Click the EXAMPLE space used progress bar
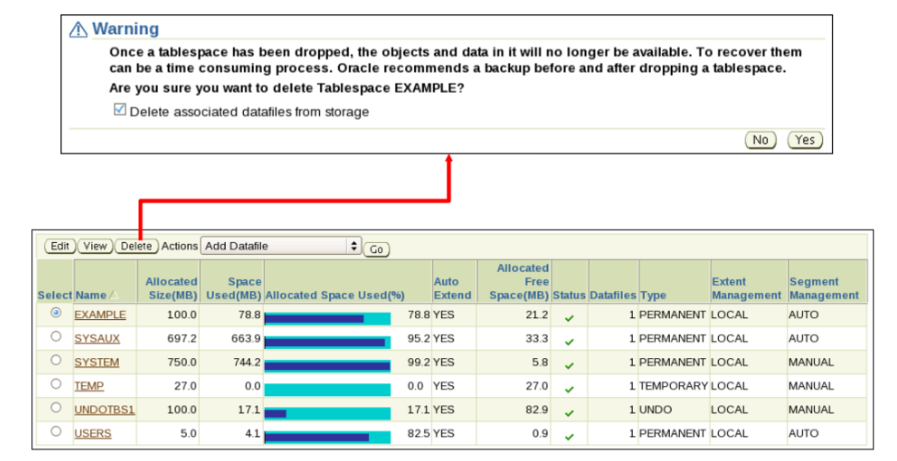 [x=327, y=319]
